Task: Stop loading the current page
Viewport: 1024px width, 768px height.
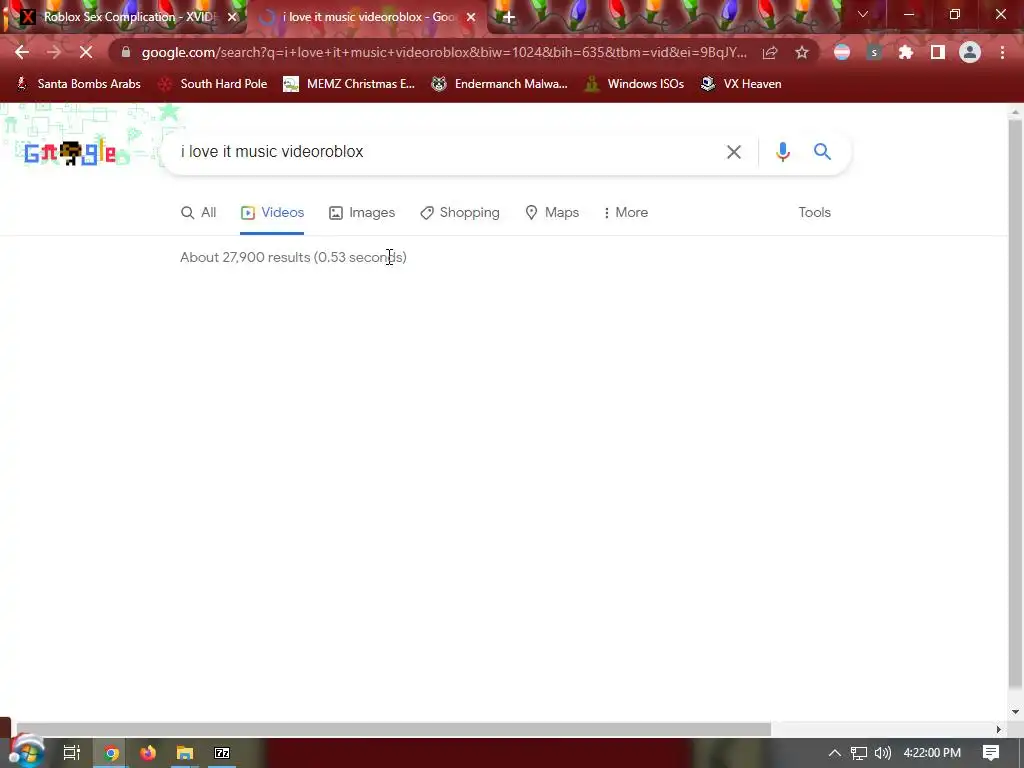Action: tap(86, 52)
